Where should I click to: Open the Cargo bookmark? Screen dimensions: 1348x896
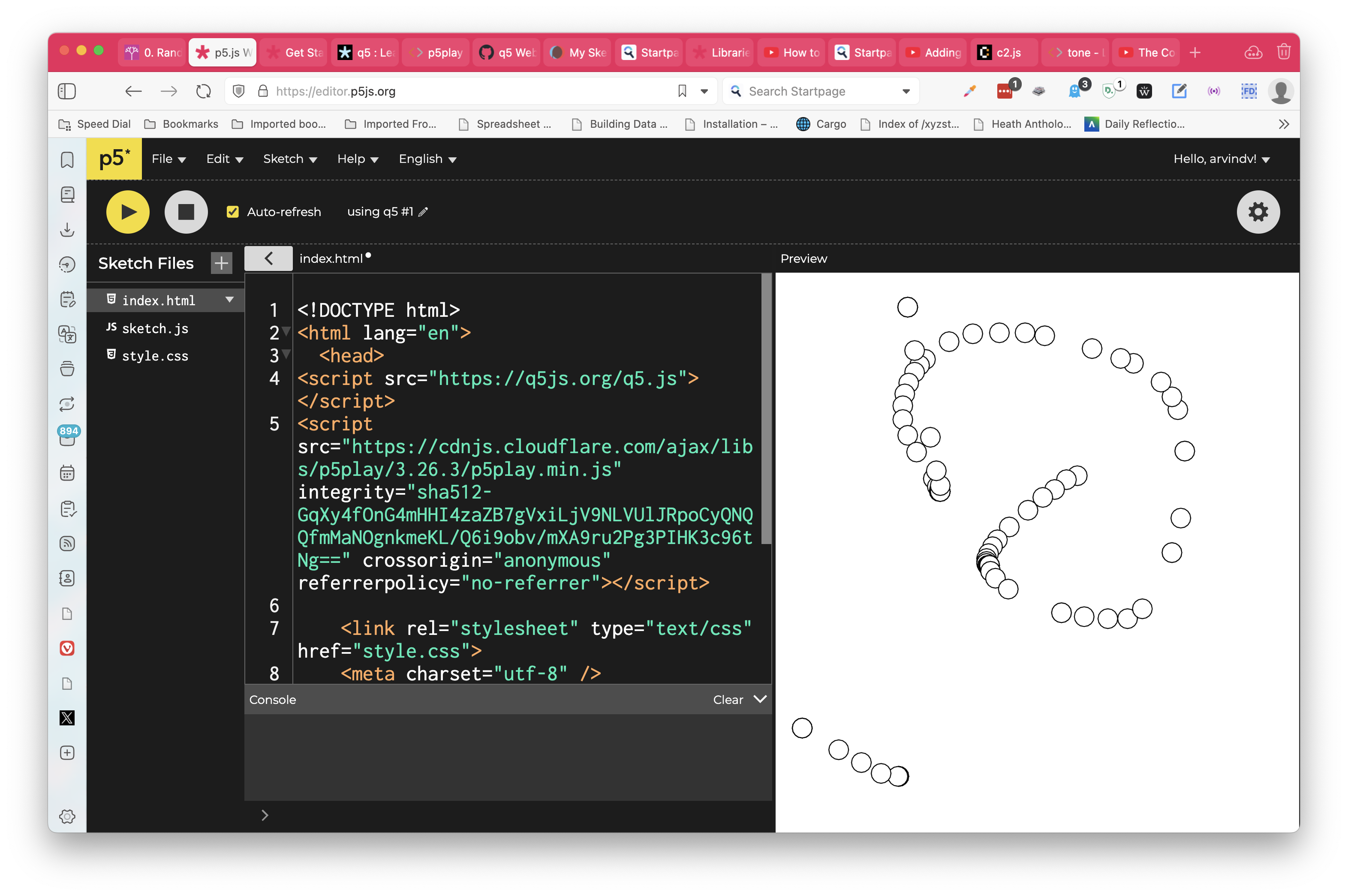pos(821,124)
